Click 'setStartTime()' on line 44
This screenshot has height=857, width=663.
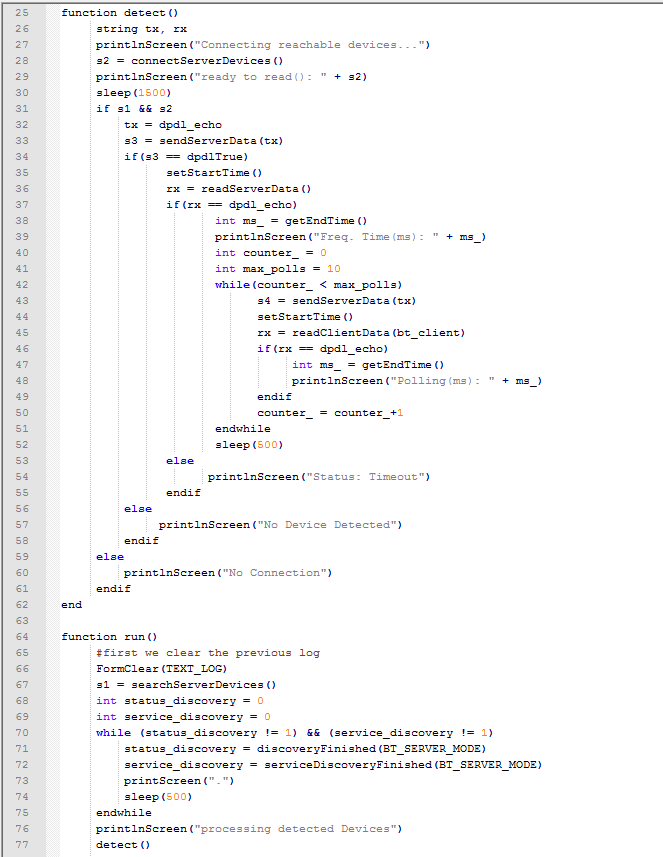point(305,317)
